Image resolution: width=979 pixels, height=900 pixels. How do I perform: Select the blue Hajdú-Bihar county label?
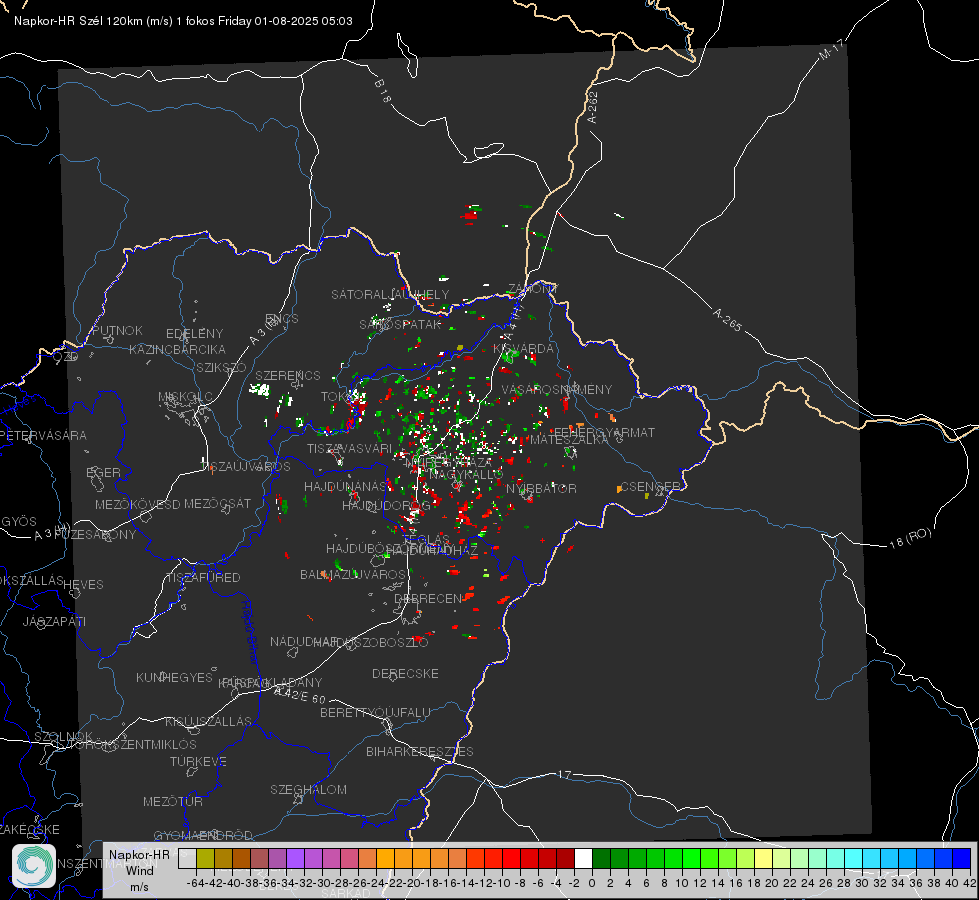(250, 632)
